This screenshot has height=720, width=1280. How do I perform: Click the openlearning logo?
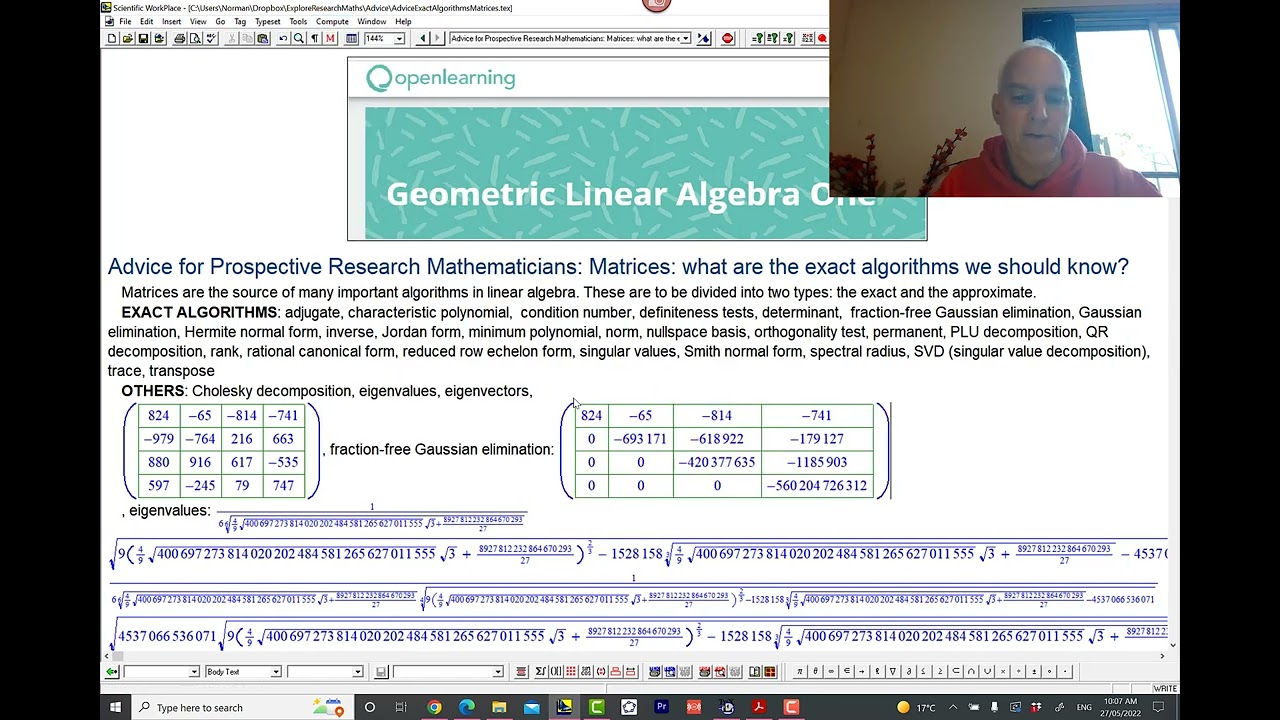coord(441,78)
